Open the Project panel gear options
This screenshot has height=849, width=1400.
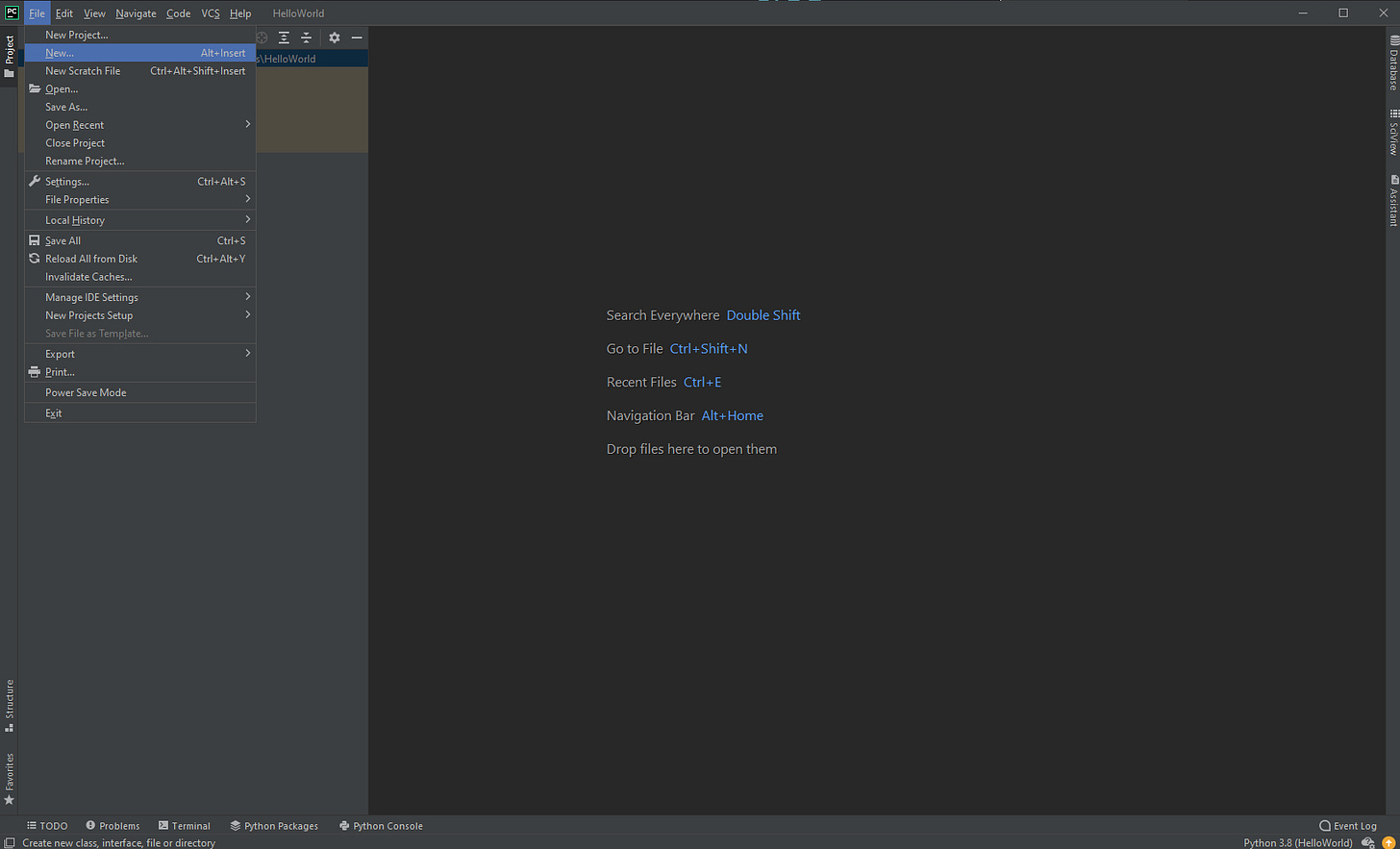tap(335, 37)
